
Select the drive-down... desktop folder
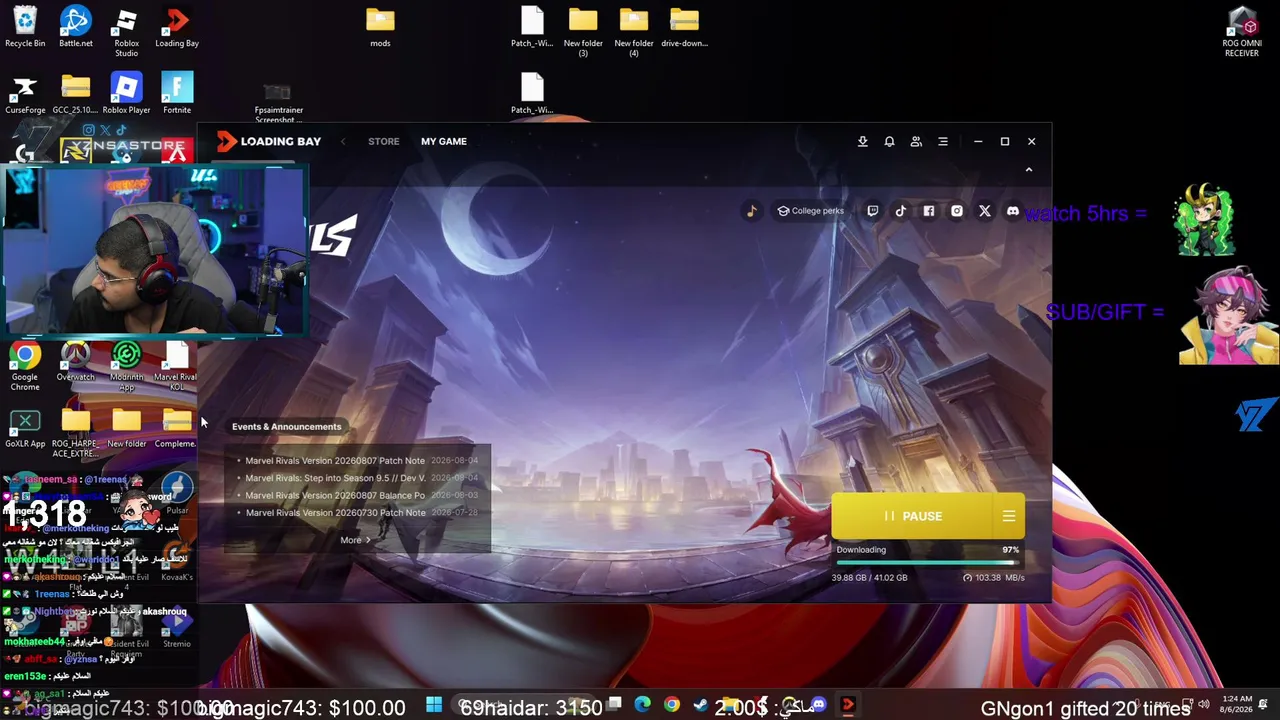[x=684, y=27]
